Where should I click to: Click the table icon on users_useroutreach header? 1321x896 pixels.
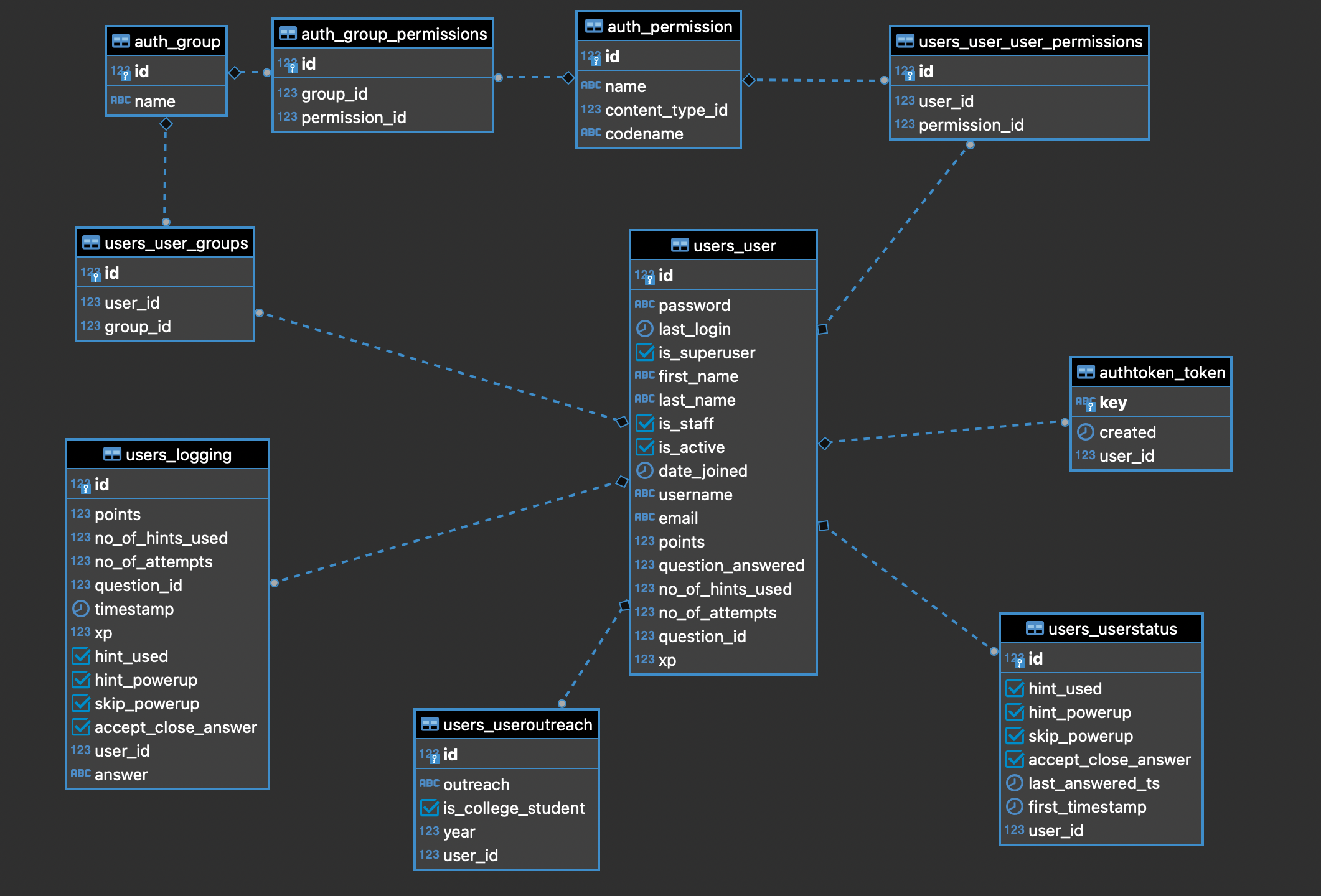pyautogui.click(x=429, y=724)
